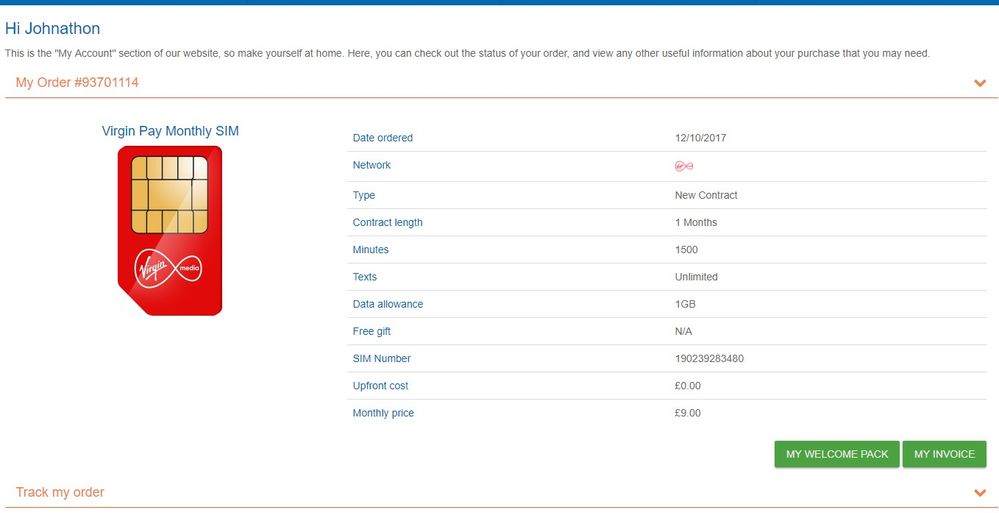The width and height of the screenshot is (999, 513).
Task: Open MY INVOICE
Action: tap(944, 454)
